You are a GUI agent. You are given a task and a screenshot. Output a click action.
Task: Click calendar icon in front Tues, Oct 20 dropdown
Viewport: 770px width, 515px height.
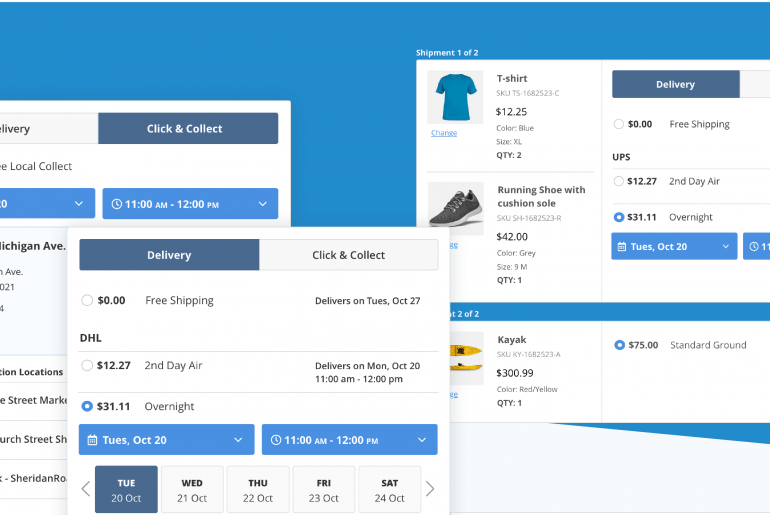[x=92, y=440]
